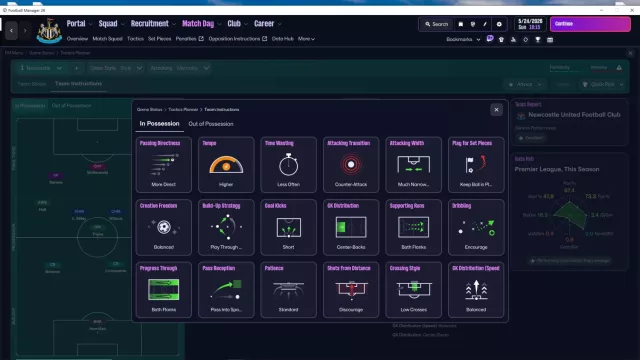Open the Dribbling Encourage card
Image resolution: width=640 pixels, height=360 pixels.
(x=476, y=227)
